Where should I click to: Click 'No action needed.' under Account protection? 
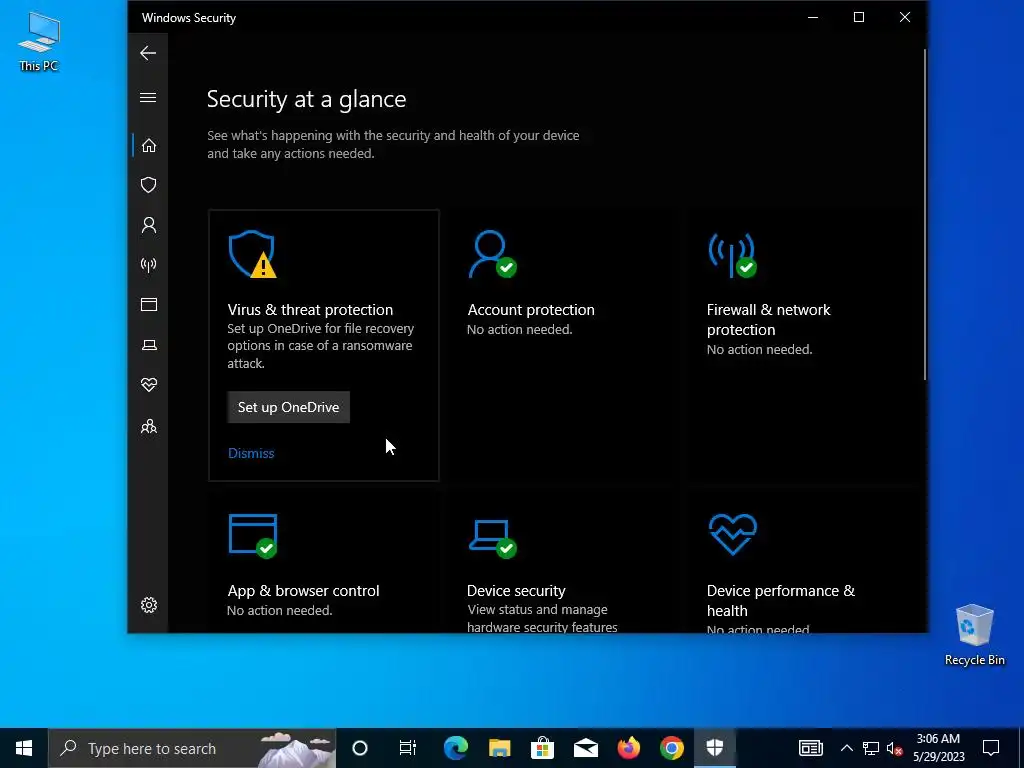[x=519, y=329]
